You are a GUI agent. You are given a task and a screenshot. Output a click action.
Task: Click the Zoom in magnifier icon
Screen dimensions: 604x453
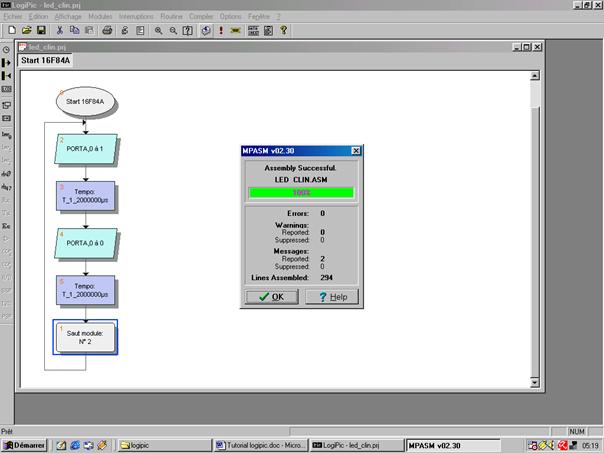(159, 31)
